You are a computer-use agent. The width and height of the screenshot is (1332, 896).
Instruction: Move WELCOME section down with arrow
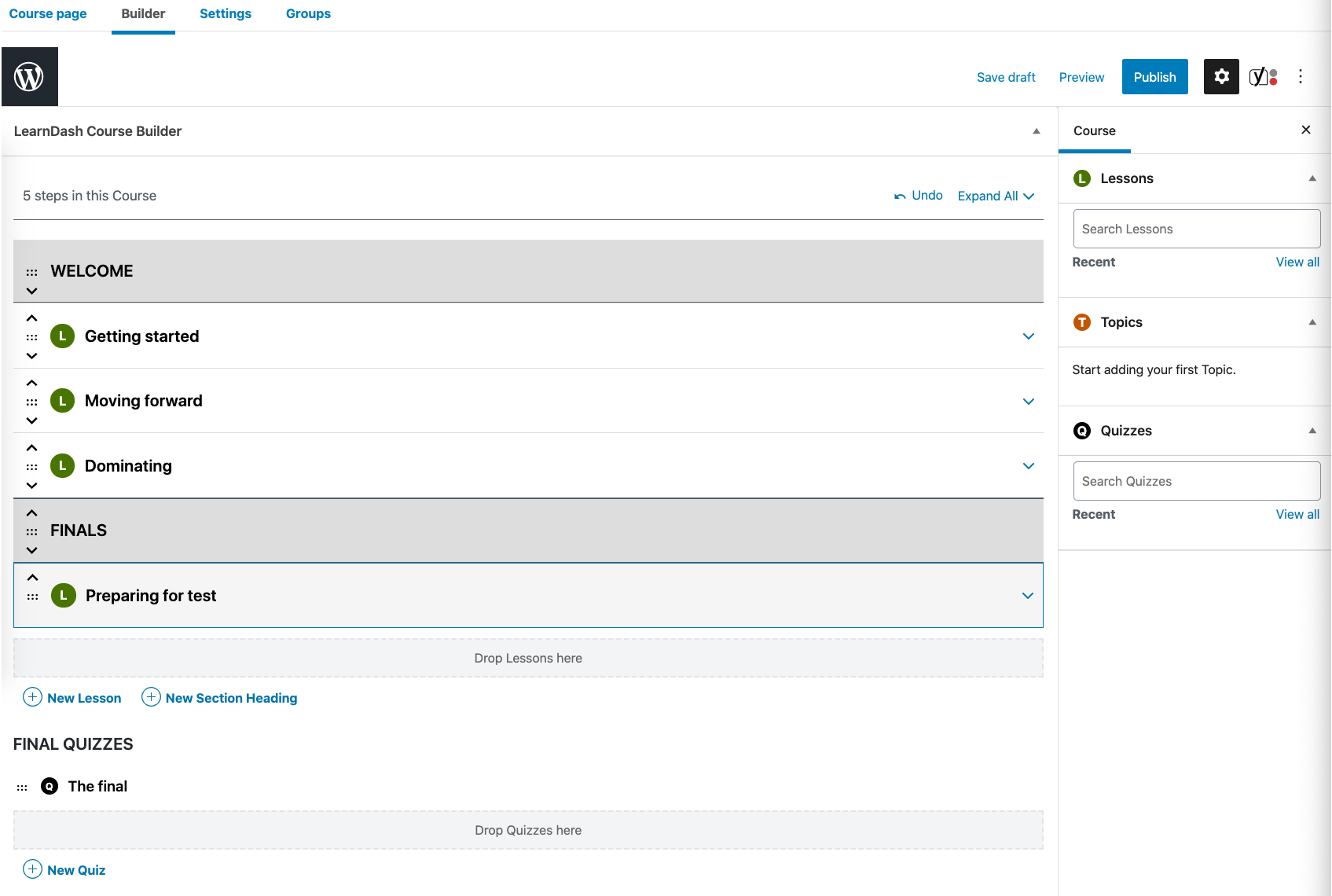tap(31, 291)
